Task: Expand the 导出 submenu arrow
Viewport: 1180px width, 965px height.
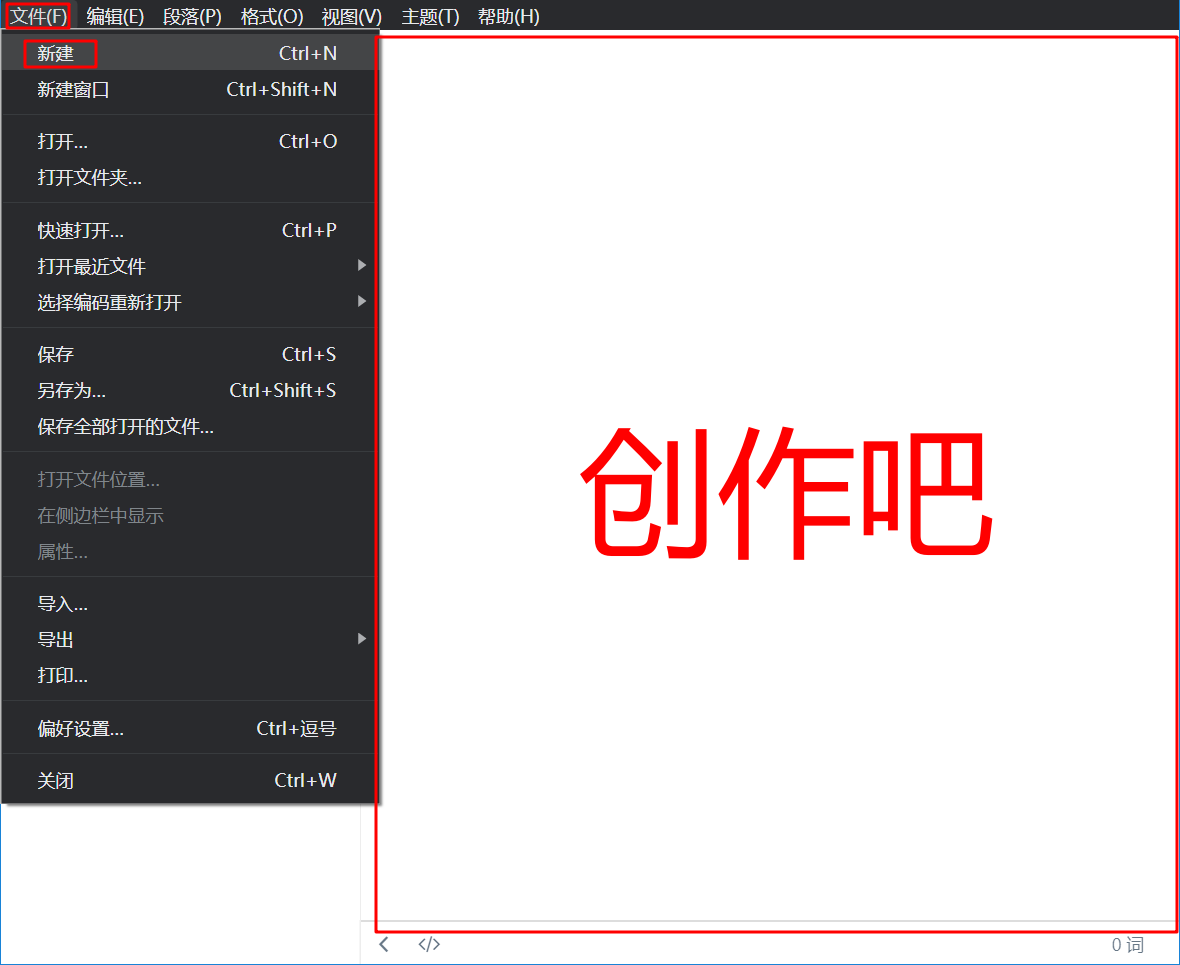Action: coord(362,639)
